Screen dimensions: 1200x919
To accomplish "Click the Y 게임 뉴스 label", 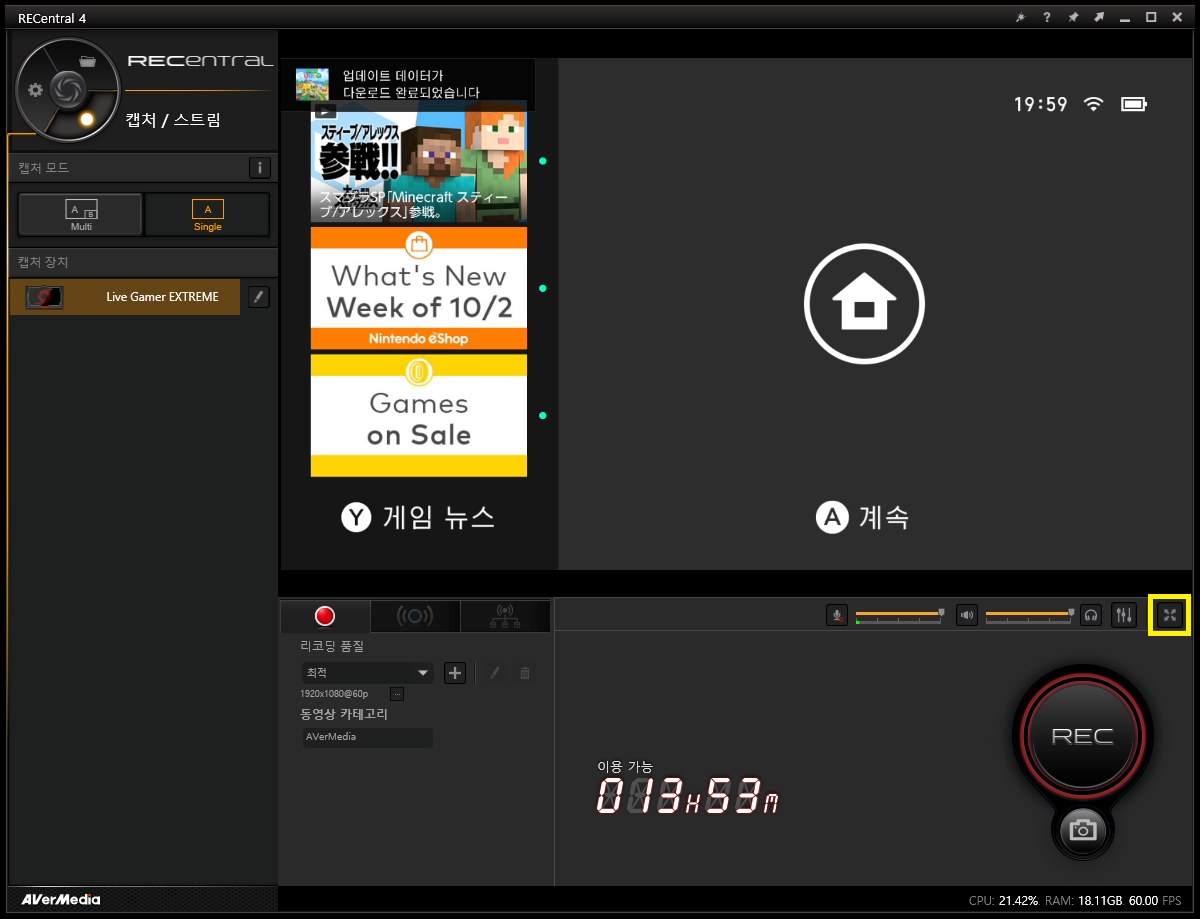I will 418,517.
